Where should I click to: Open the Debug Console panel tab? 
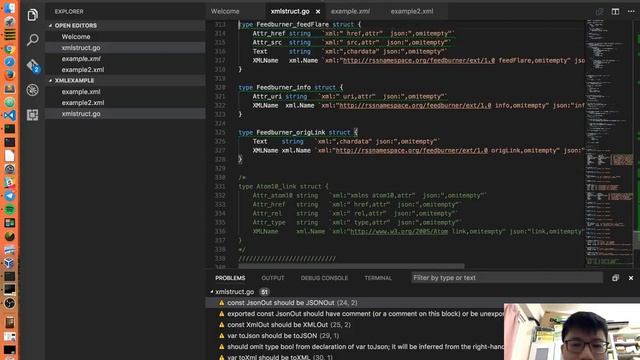324,278
